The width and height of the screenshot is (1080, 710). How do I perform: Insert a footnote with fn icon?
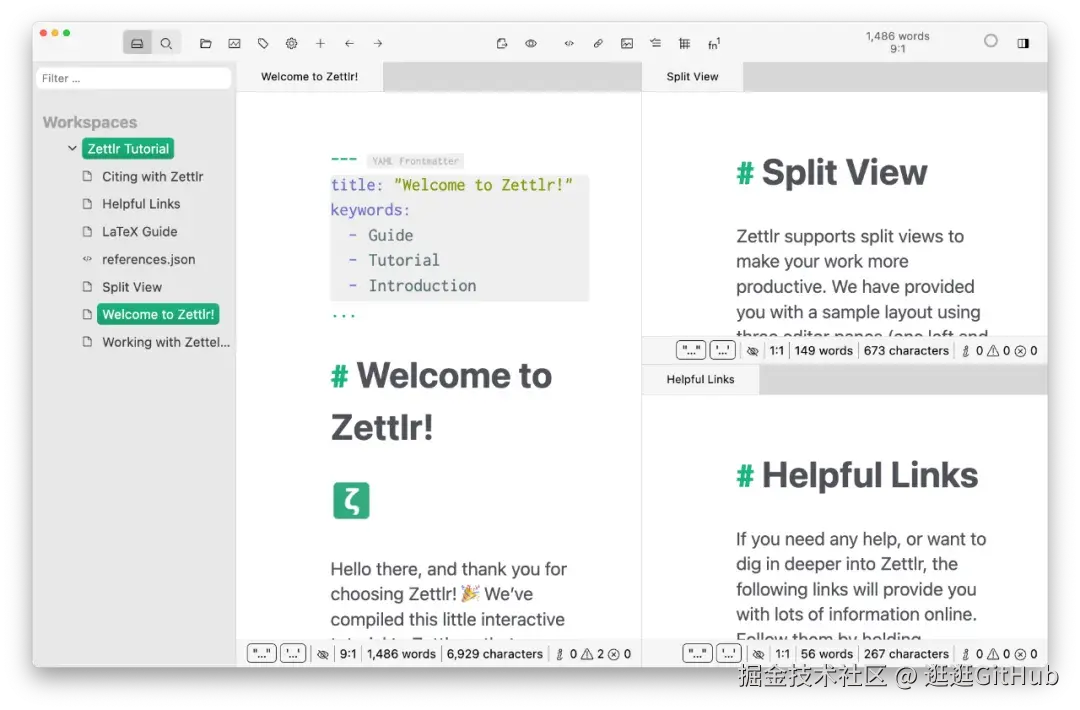714,43
